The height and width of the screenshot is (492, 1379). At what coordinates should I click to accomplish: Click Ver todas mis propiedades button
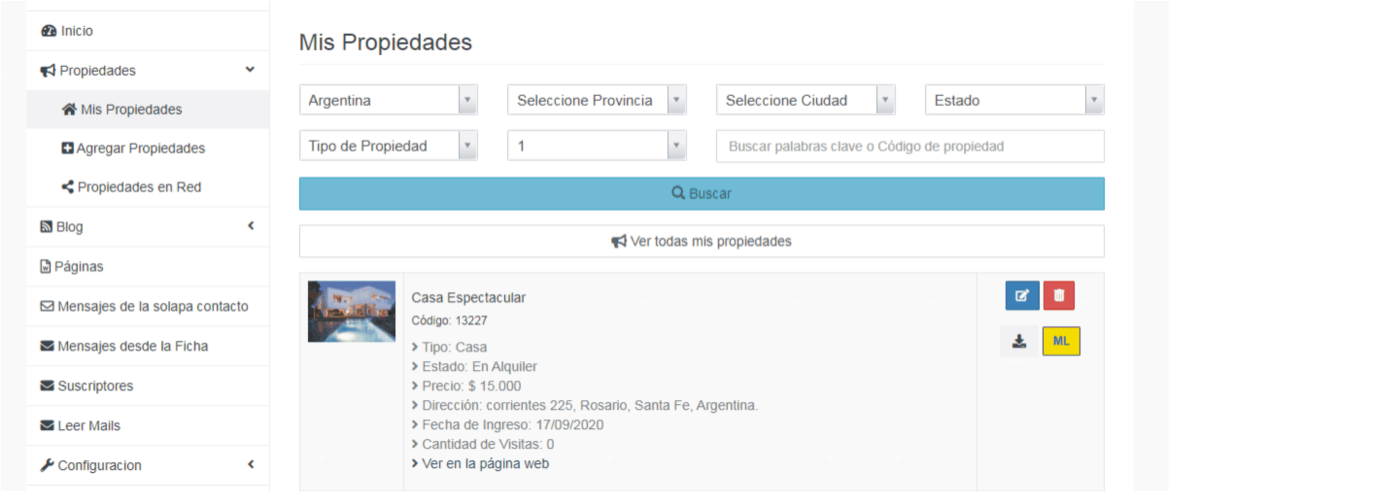click(701, 241)
